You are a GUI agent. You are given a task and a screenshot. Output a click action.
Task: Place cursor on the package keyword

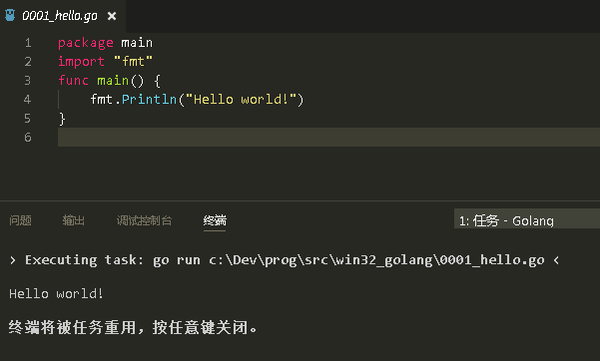pyautogui.click(x=86, y=43)
